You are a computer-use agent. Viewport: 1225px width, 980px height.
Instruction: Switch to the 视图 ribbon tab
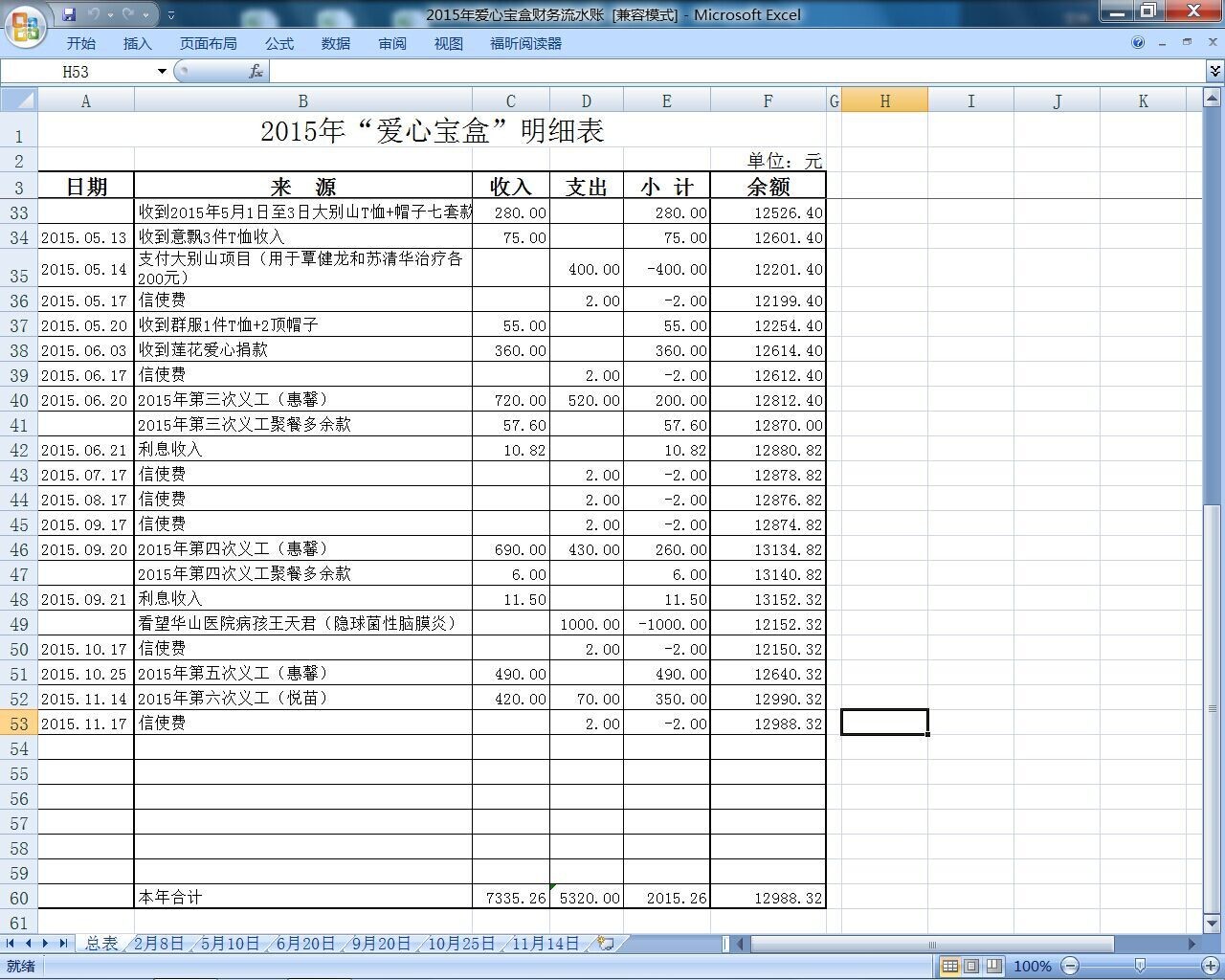[x=448, y=43]
